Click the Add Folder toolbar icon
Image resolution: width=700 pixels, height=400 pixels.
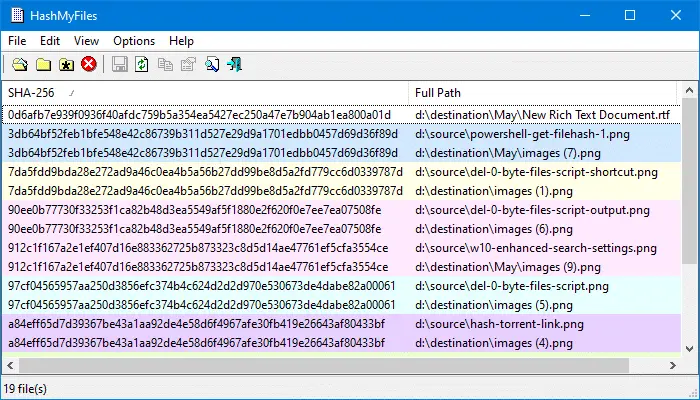43,64
